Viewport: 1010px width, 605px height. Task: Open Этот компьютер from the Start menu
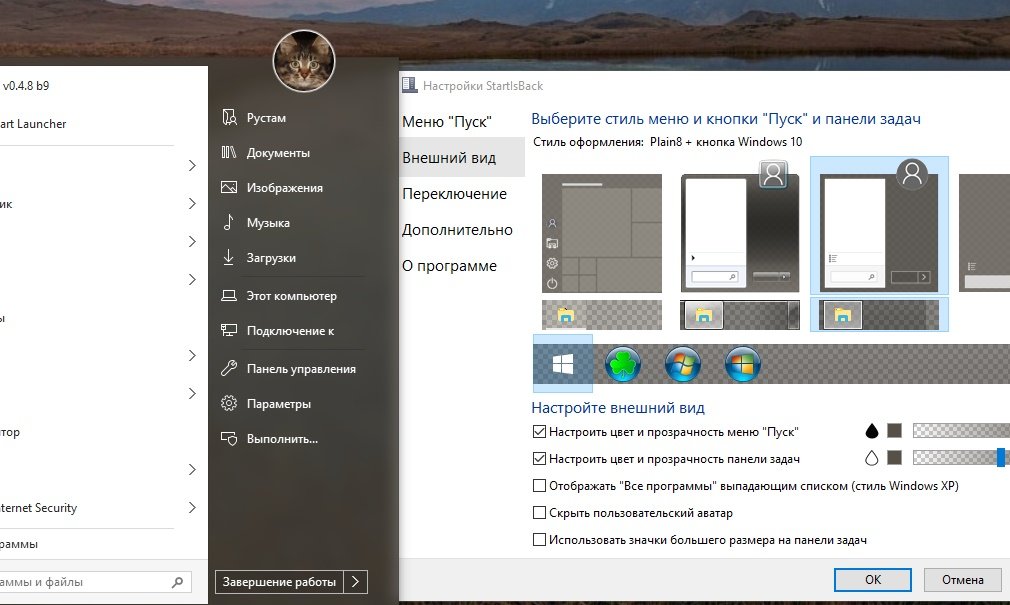pos(292,296)
